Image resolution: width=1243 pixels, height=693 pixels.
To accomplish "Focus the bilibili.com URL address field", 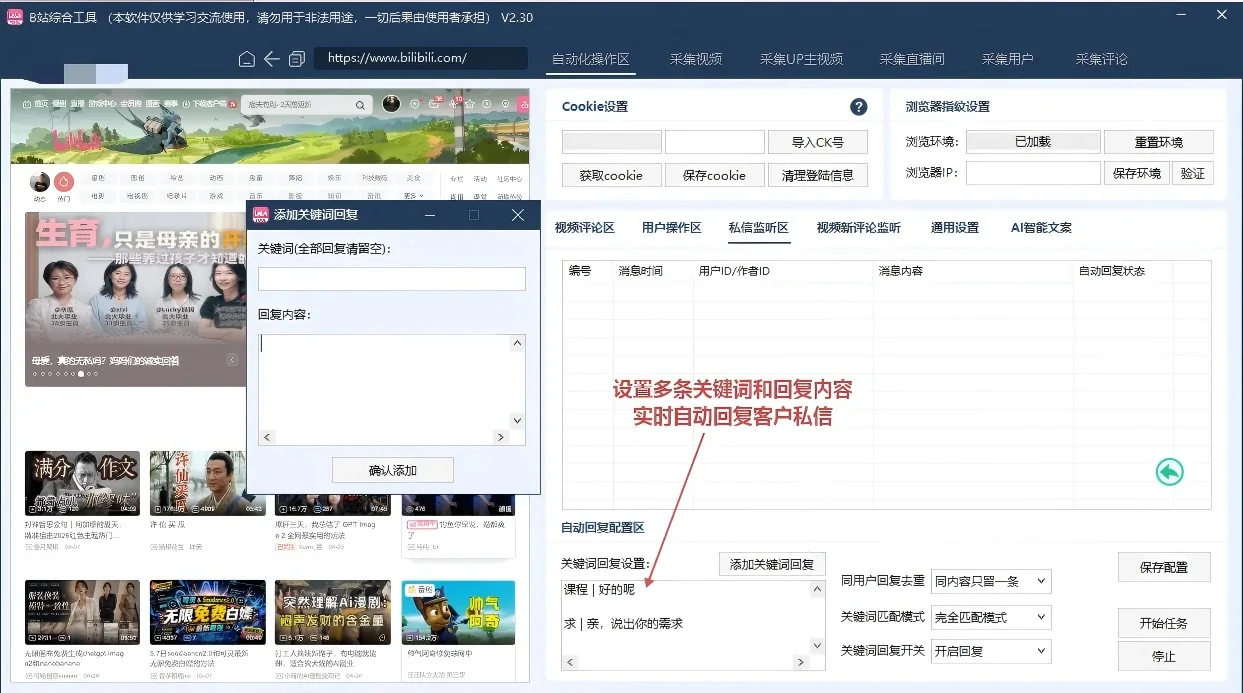I will [x=421, y=58].
